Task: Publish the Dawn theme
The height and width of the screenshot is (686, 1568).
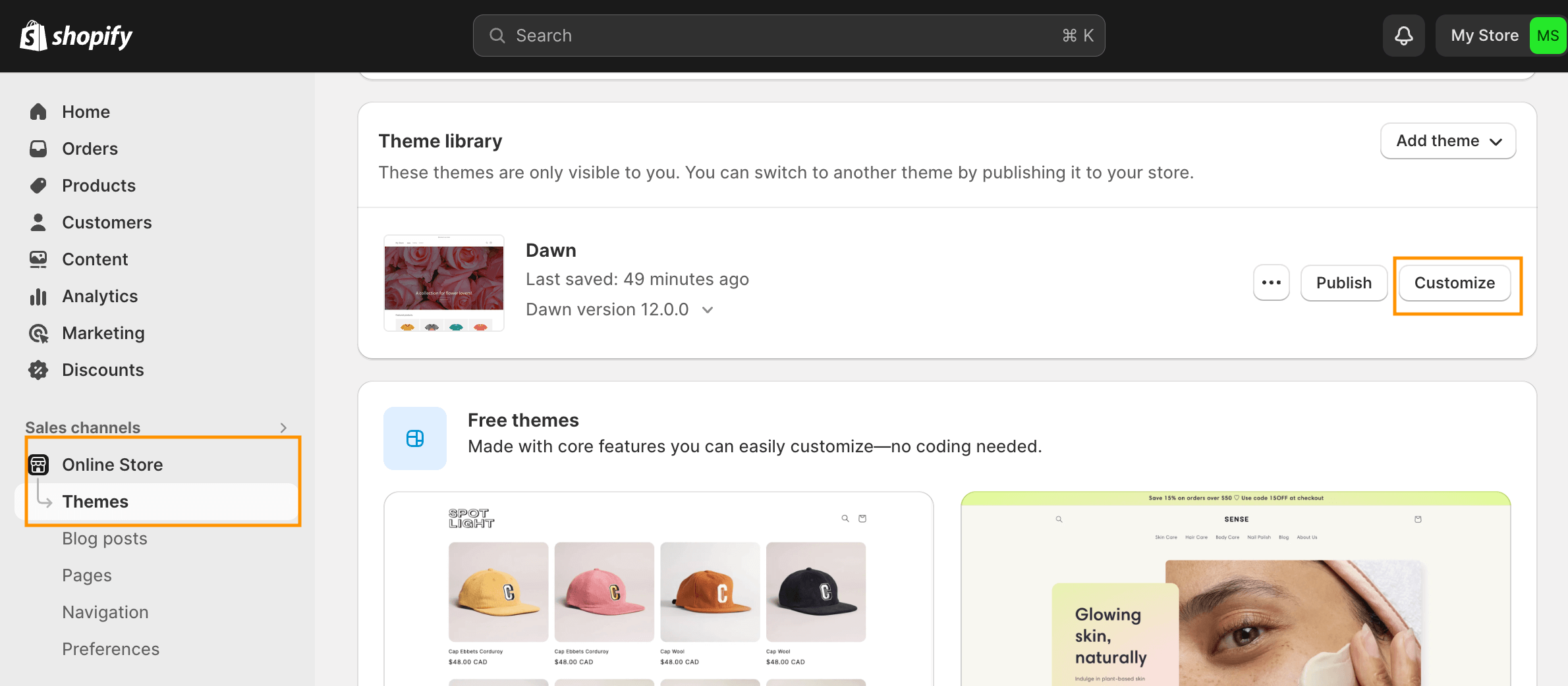Action: tap(1343, 282)
